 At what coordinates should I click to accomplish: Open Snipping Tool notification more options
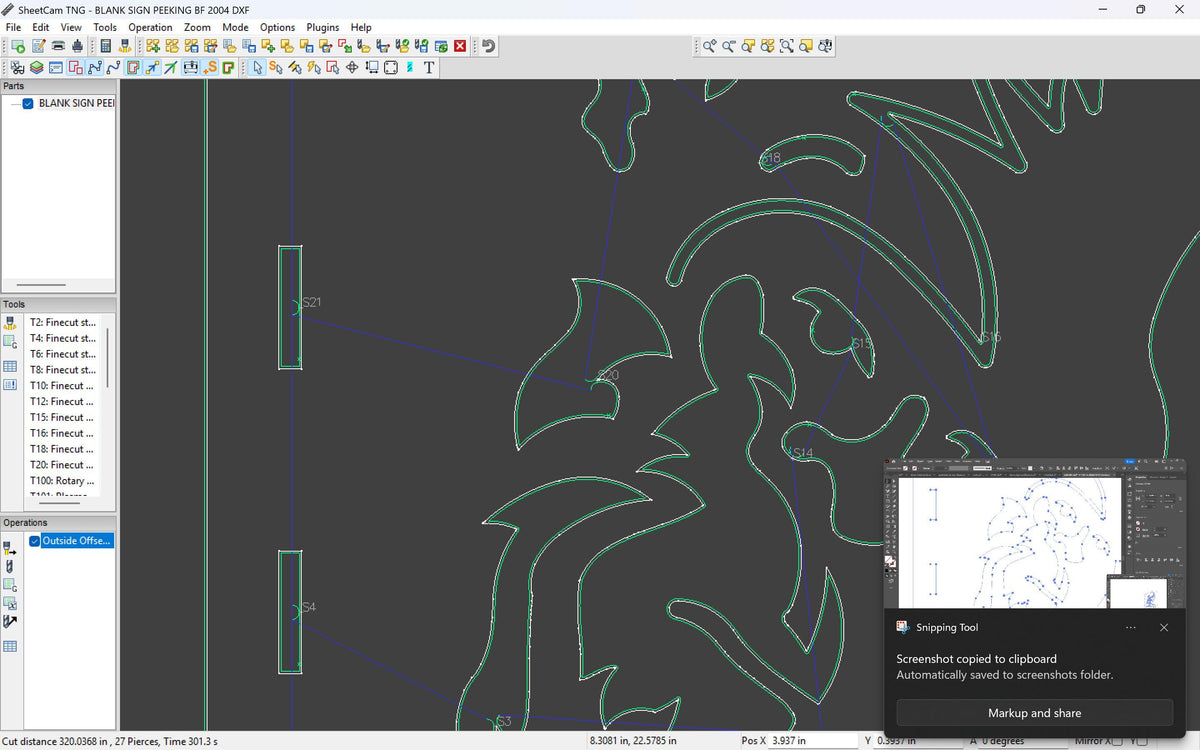1130,627
